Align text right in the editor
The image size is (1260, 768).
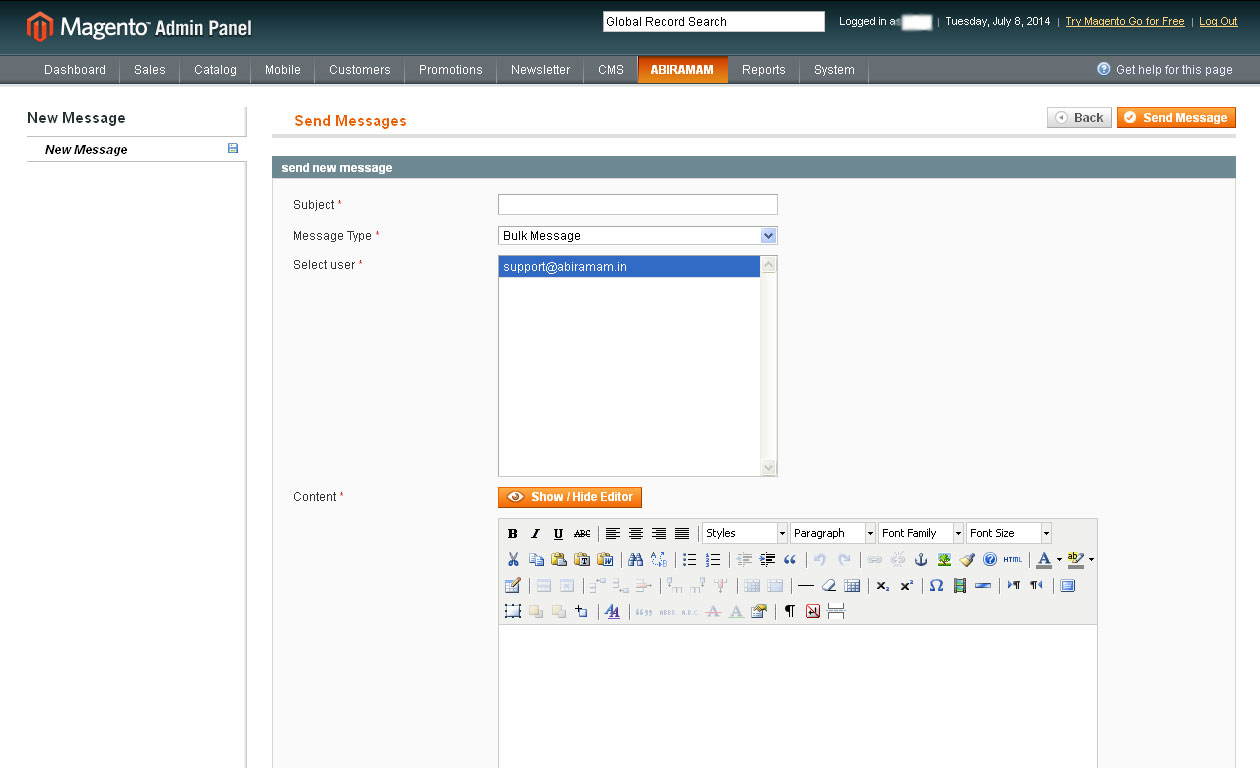659,534
